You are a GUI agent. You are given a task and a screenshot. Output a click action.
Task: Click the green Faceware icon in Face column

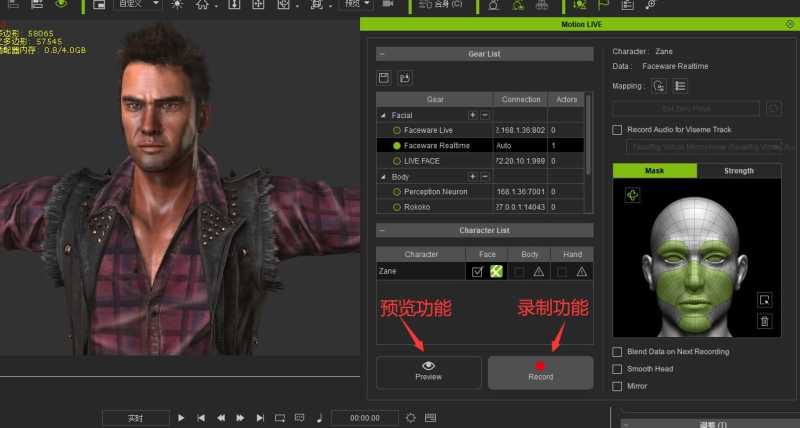pos(496,271)
